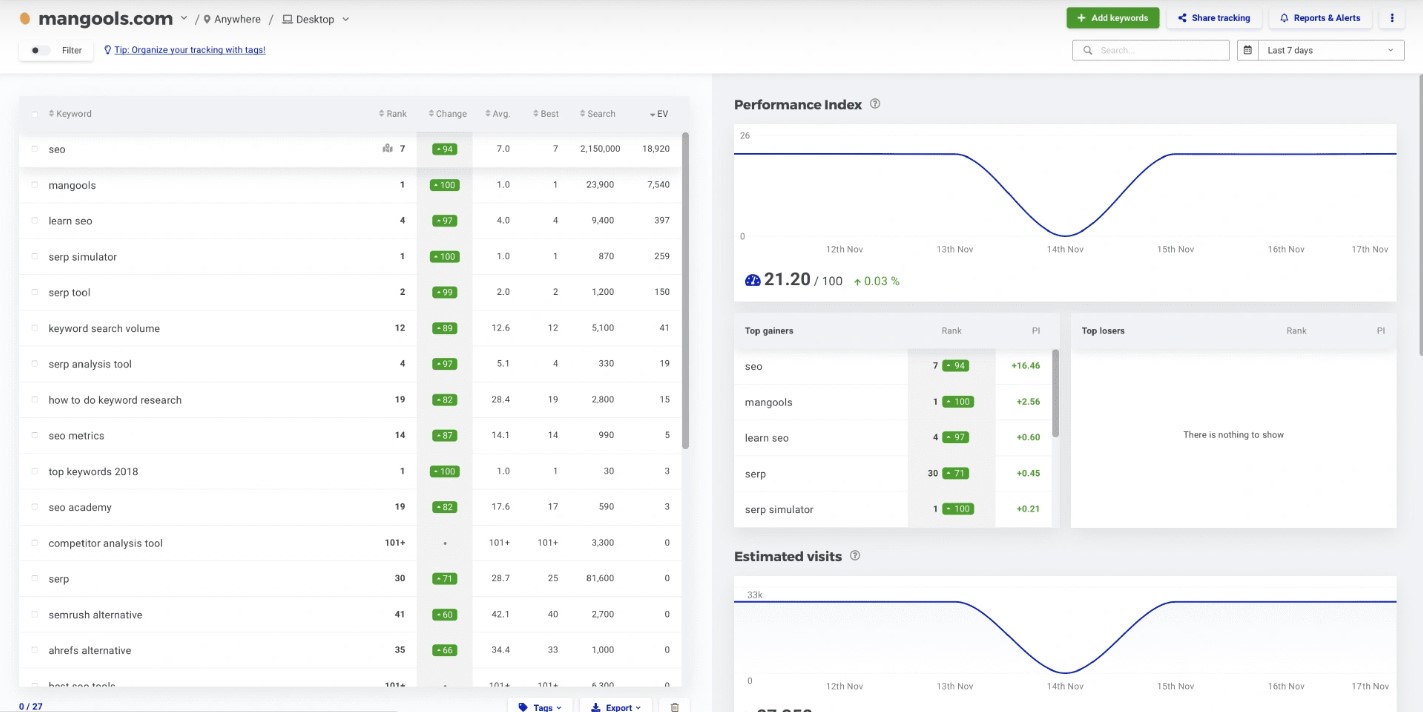The image size is (1423, 712).
Task: Sort the table by the Keyword column
Action: coord(70,114)
